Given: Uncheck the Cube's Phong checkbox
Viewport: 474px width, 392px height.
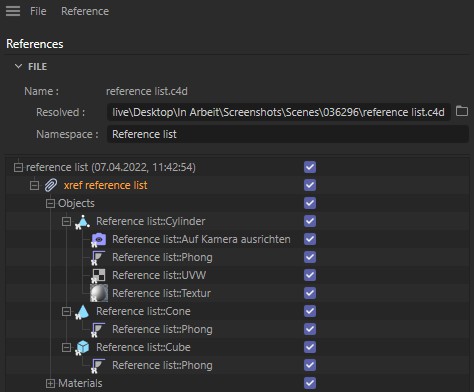Looking at the screenshot, I should (x=310, y=365).
